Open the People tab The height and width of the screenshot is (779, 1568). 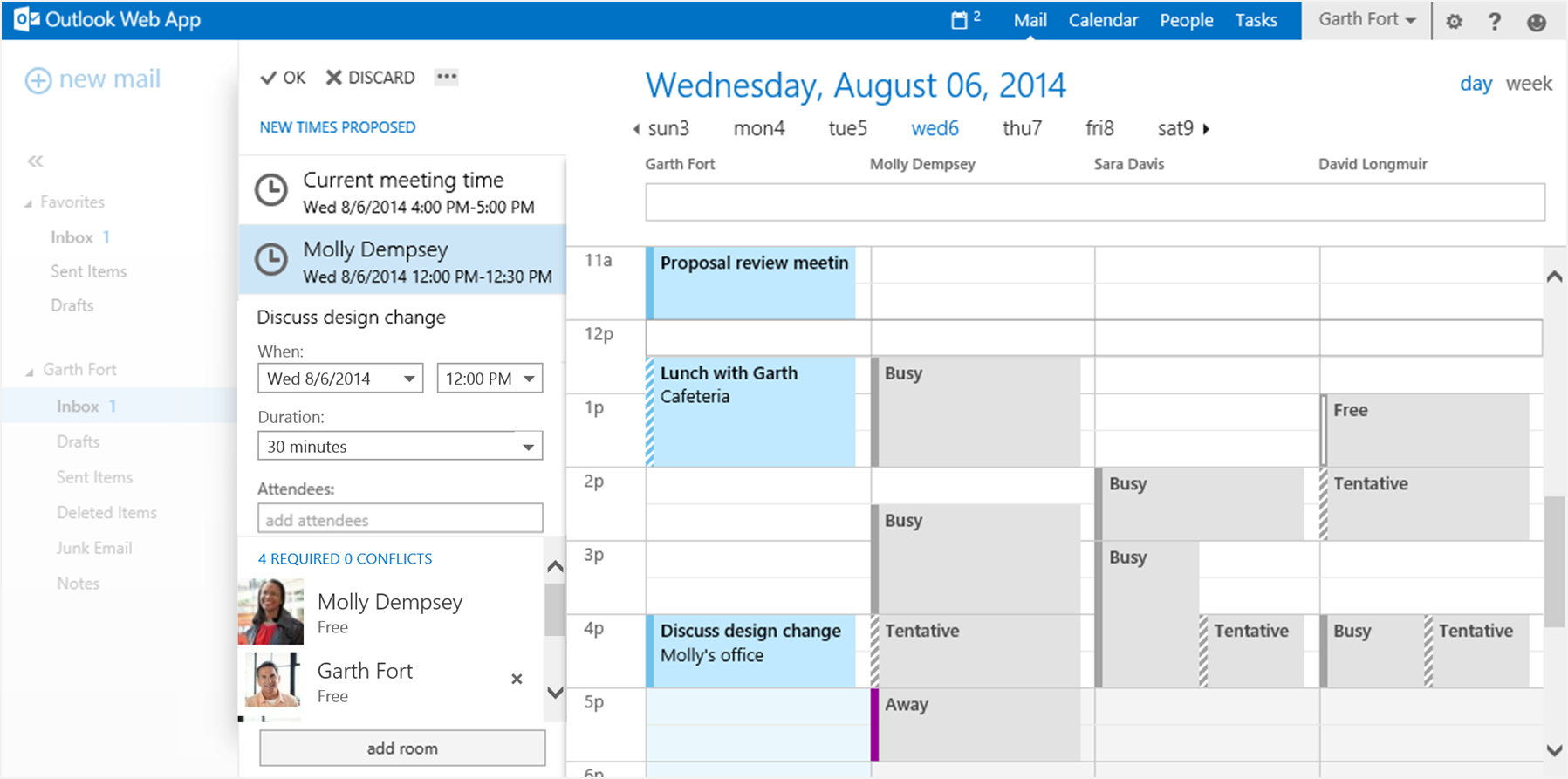tap(1186, 20)
